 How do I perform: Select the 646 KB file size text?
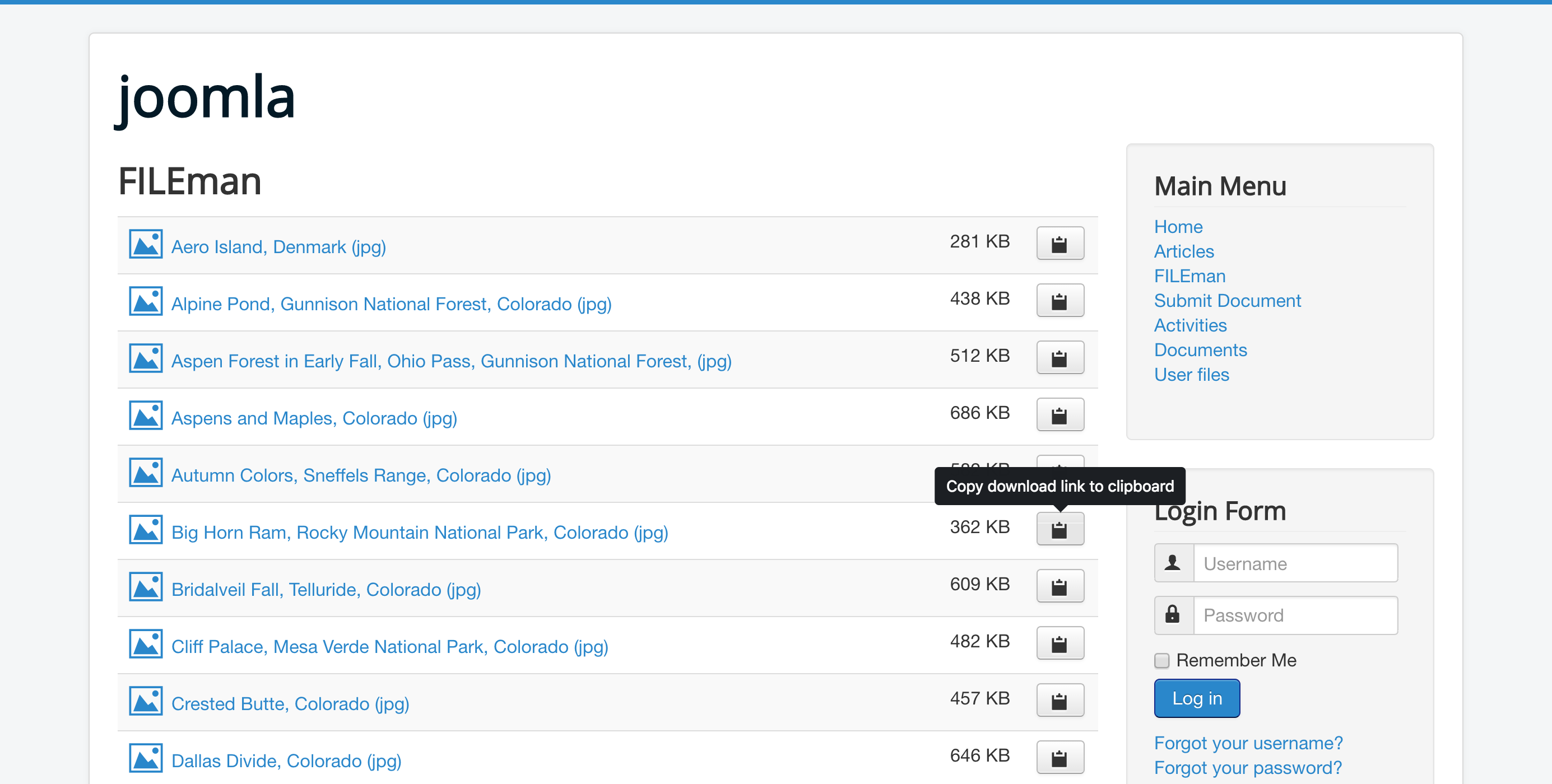pyautogui.click(x=979, y=755)
